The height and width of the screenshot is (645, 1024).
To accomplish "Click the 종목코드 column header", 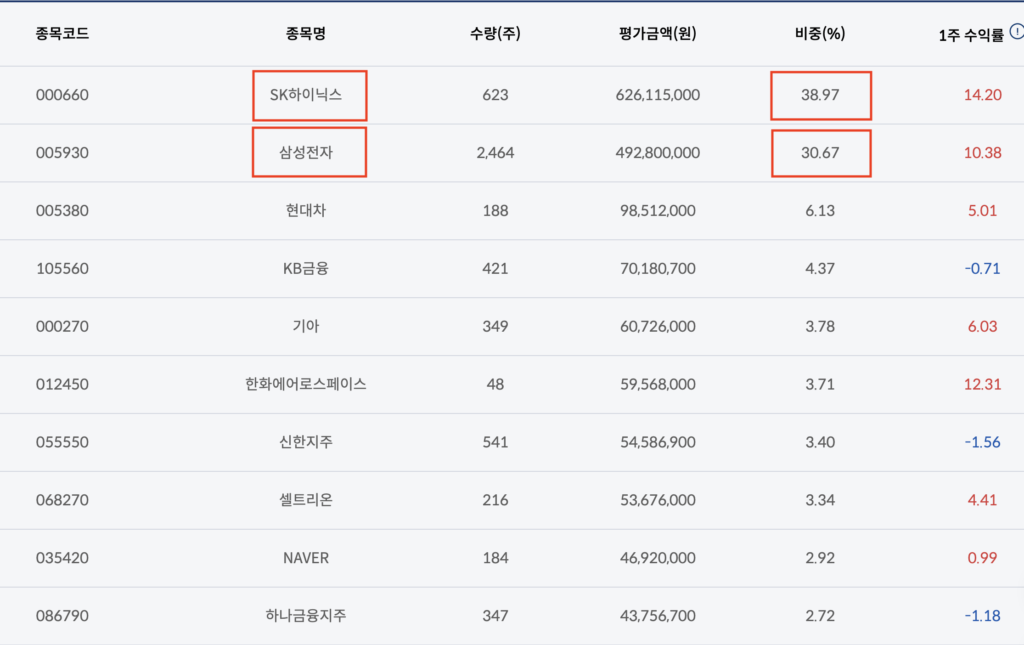I will pos(61,33).
